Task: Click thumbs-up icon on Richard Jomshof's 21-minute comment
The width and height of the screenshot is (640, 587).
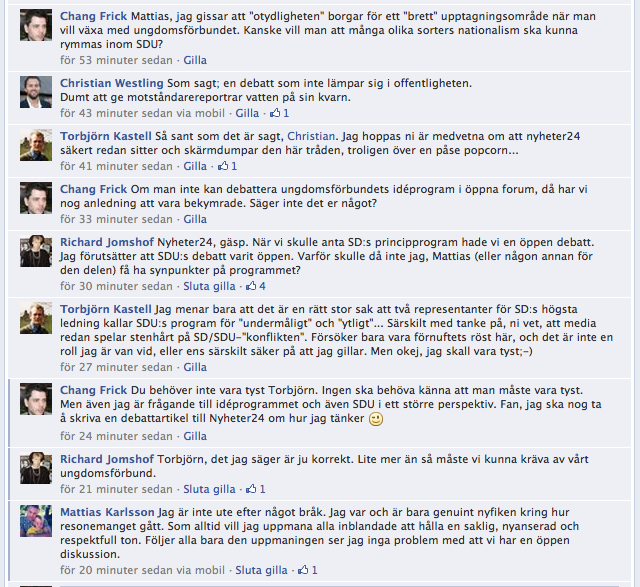Action: pyautogui.click(x=251, y=489)
